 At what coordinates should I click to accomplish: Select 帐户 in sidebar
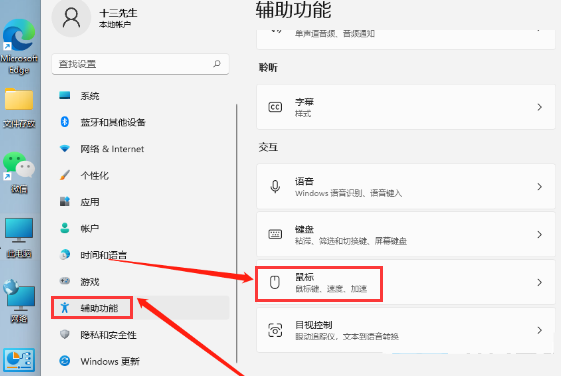[x=140, y=228]
